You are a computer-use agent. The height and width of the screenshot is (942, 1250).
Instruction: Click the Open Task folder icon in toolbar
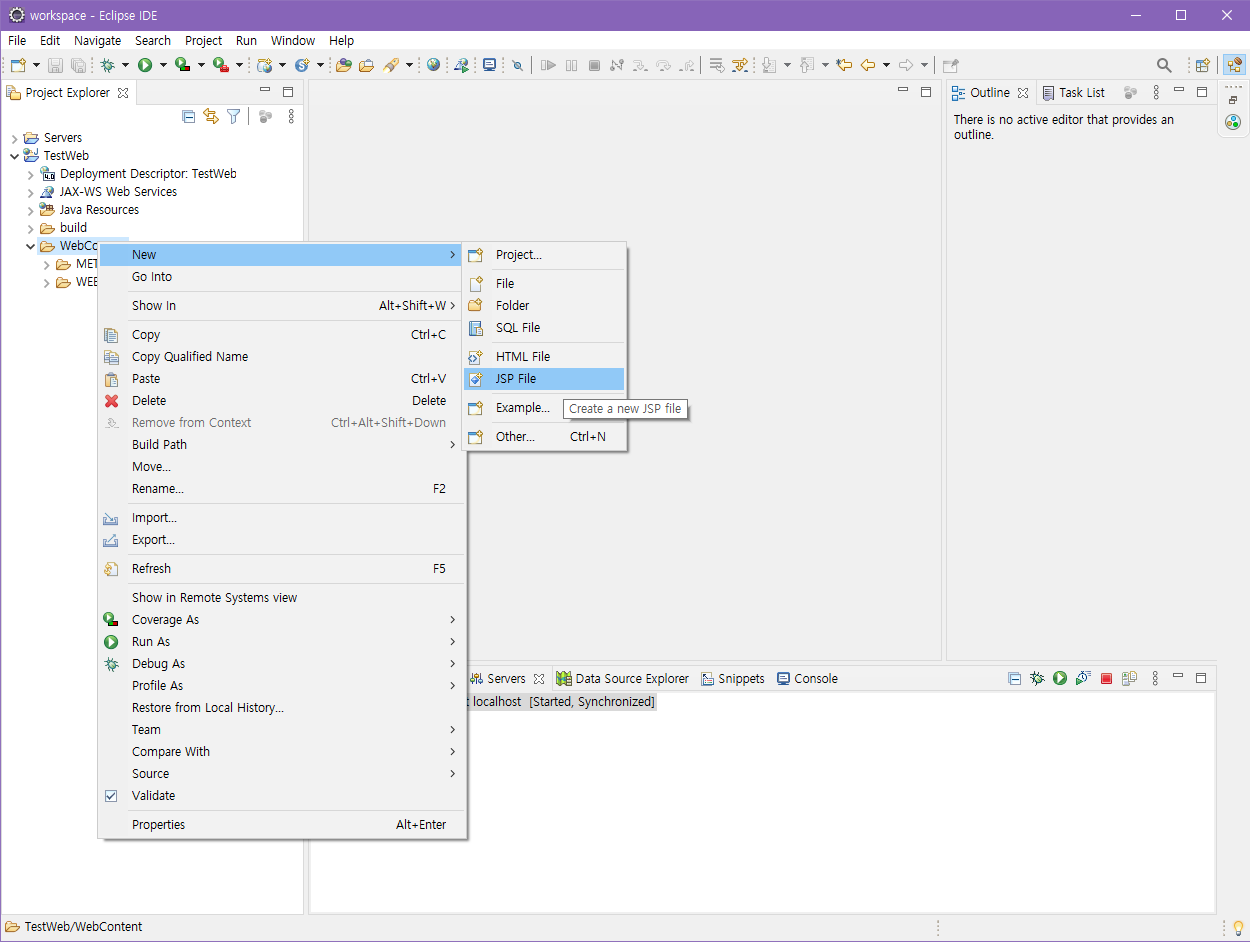click(x=366, y=65)
